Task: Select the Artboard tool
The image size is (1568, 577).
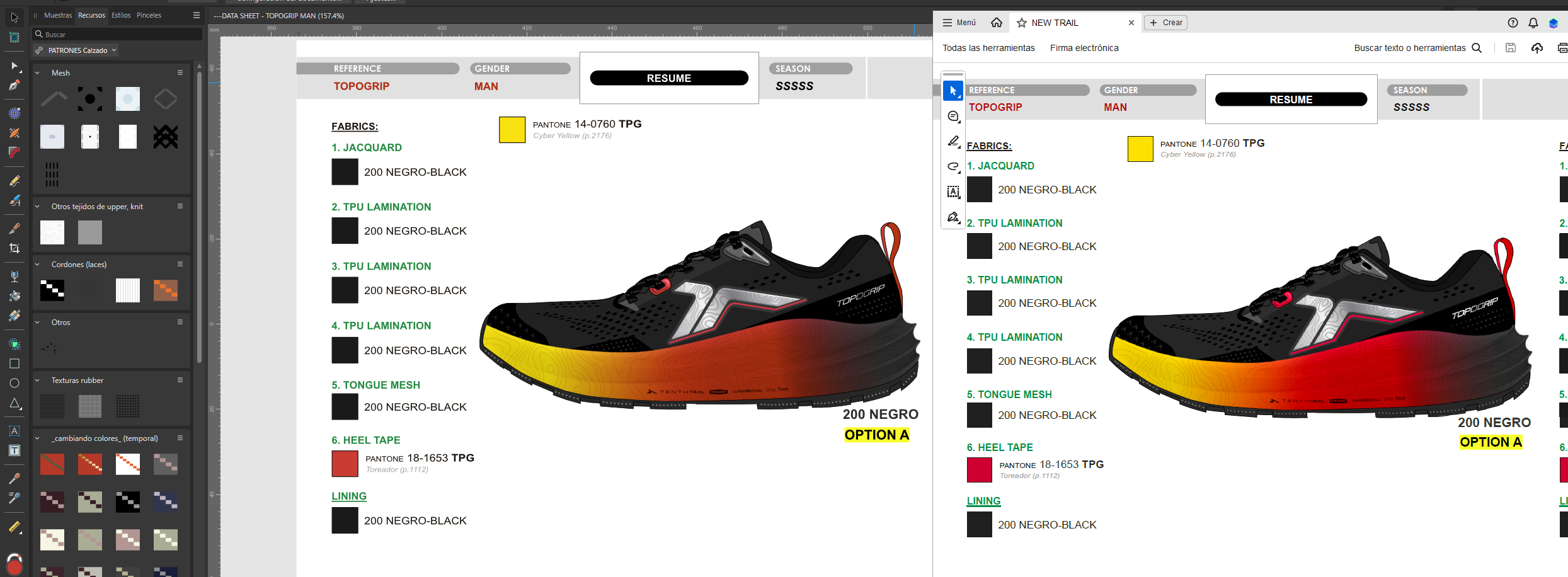Action: [14, 37]
